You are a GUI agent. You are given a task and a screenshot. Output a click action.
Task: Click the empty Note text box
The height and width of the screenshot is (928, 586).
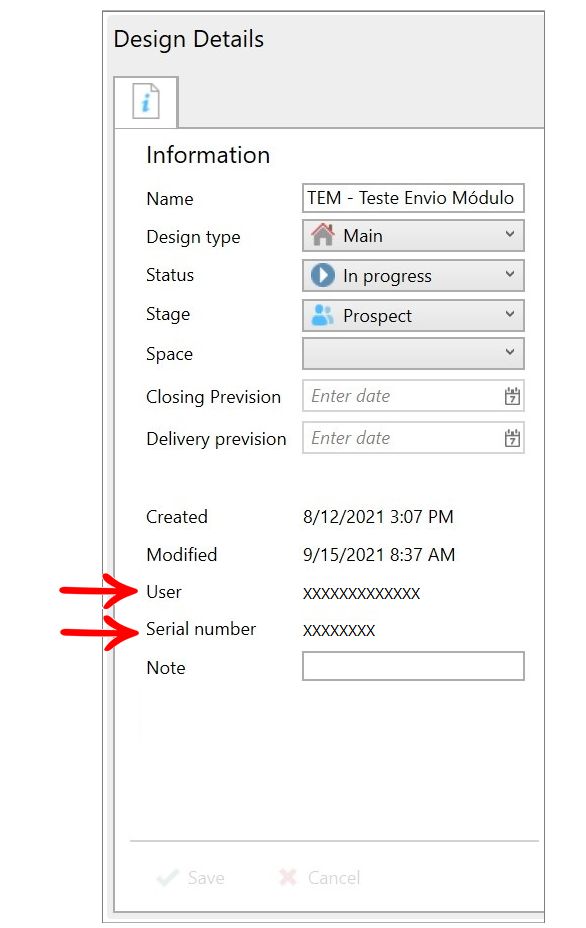(x=413, y=666)
